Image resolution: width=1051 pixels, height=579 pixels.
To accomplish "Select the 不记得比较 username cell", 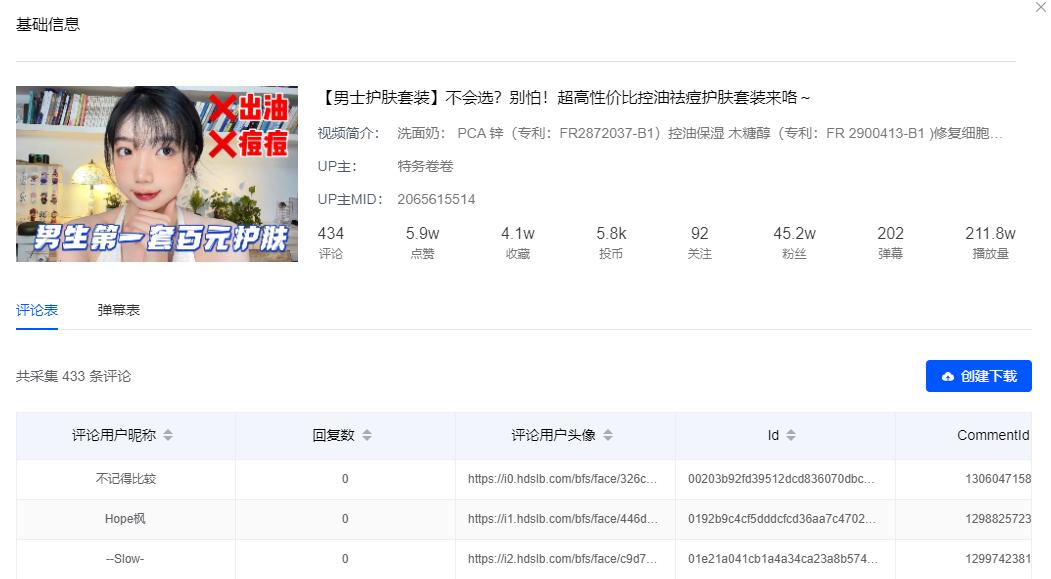I will pos(126,479).
